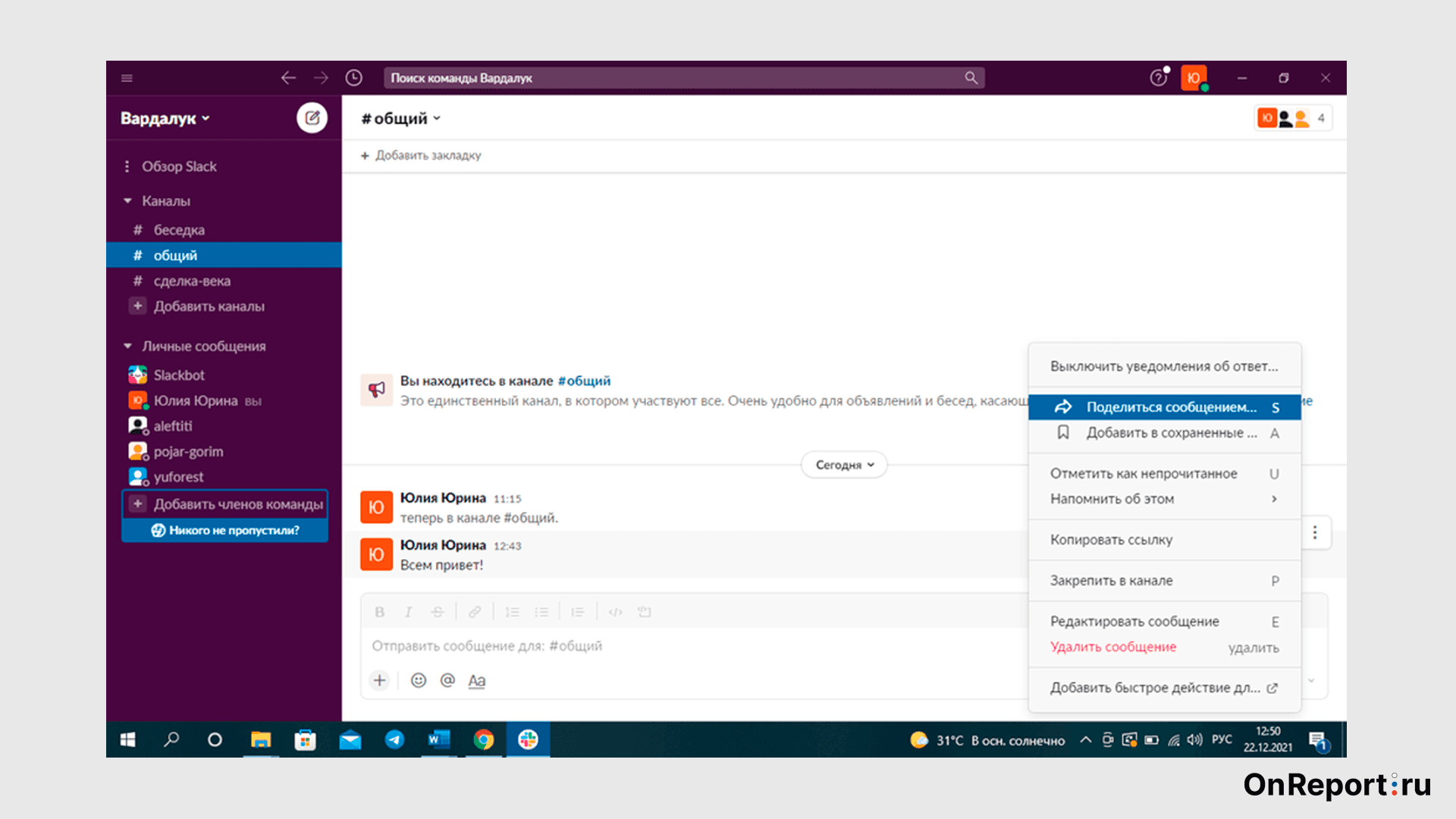Start a bulleted list in composer
This screenshot has height=819, width=1456.
[541, 612]
